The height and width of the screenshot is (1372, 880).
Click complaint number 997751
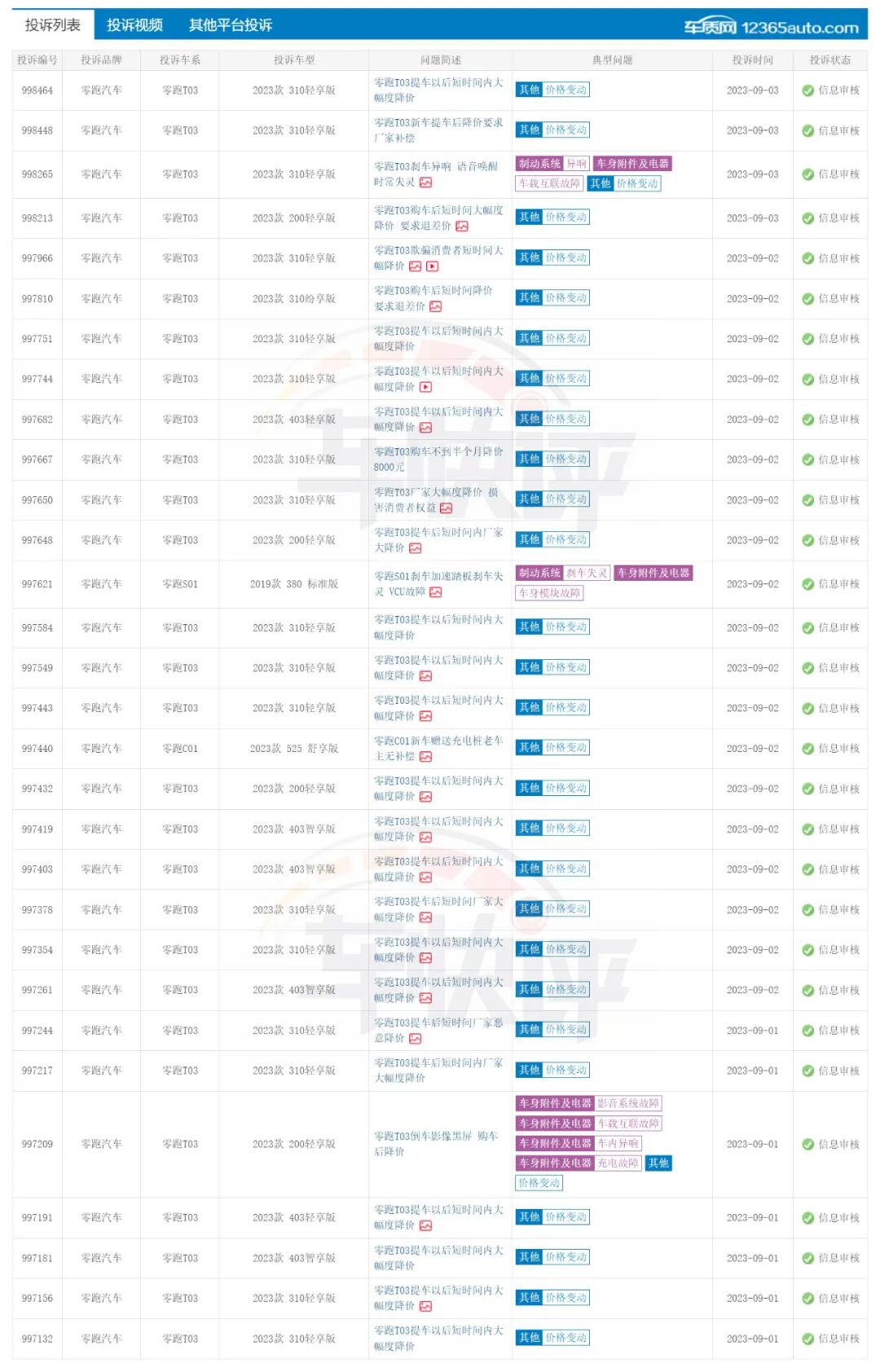(37, 339)
